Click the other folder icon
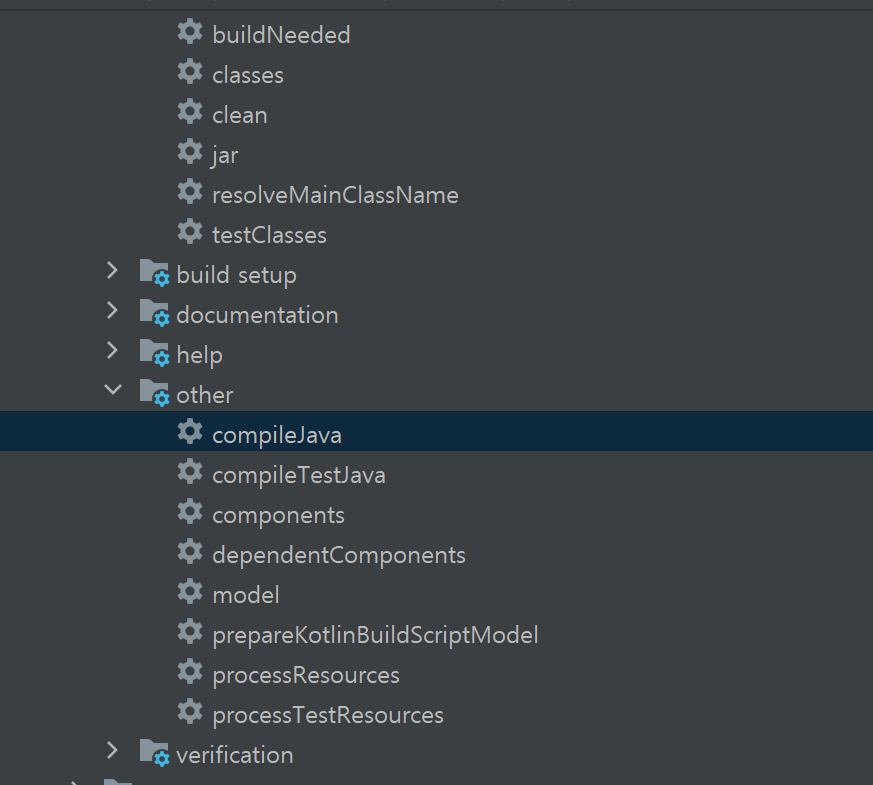Screen dimensions: 873x785 (154, 393)
